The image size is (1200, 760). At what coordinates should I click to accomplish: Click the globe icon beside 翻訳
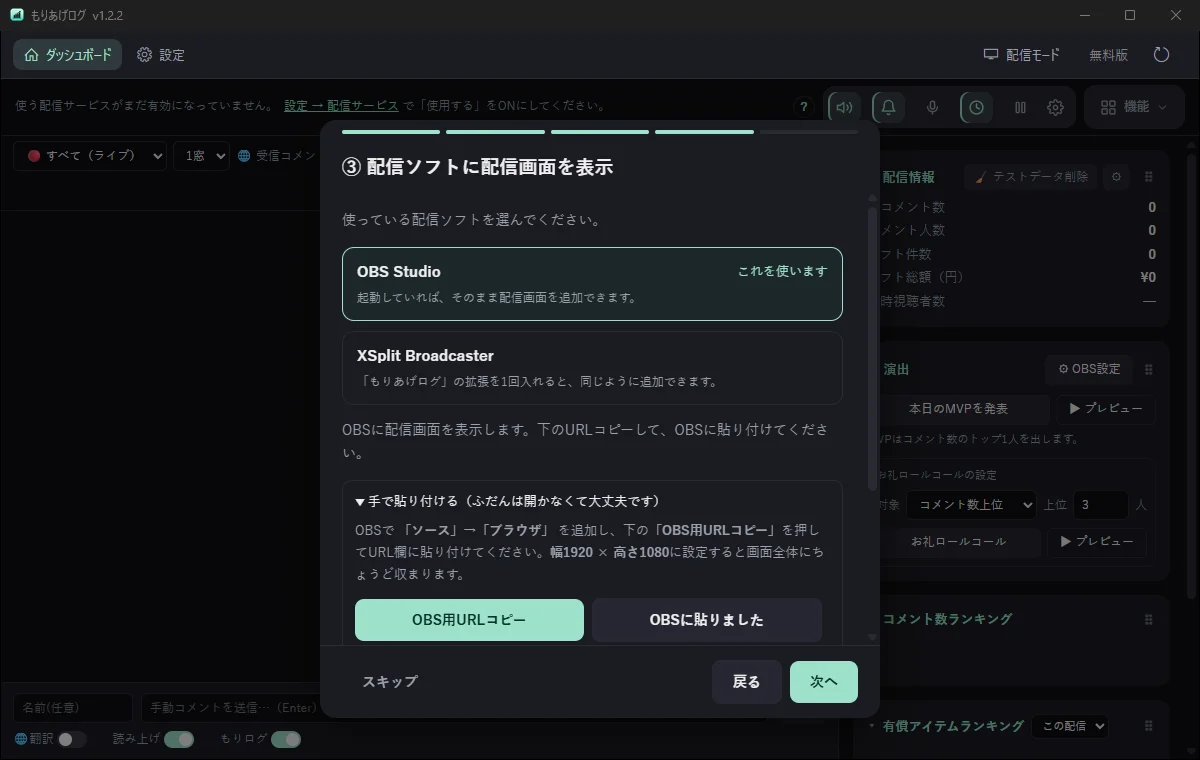(x=21, y=739)
